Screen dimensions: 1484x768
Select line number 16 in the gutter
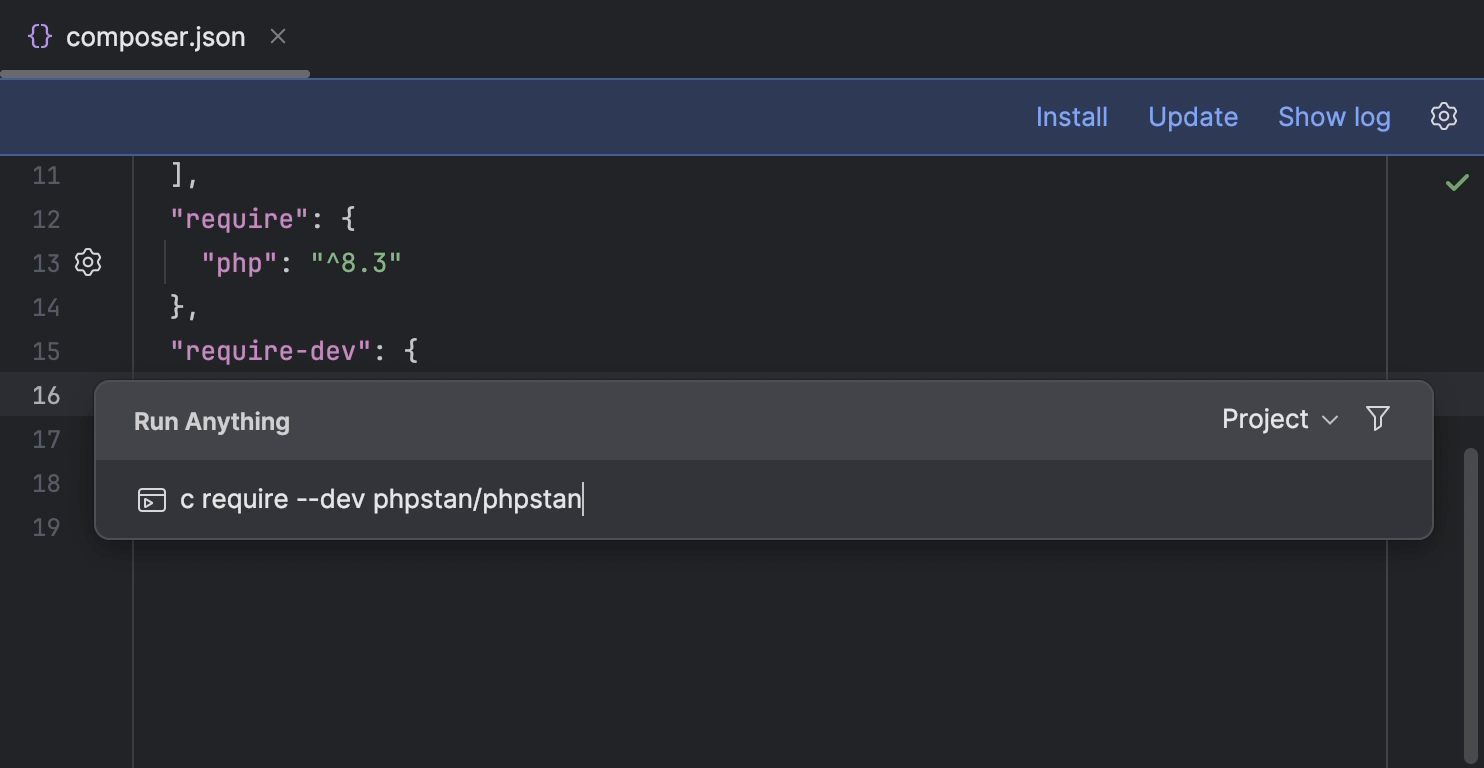click(45, 395)
